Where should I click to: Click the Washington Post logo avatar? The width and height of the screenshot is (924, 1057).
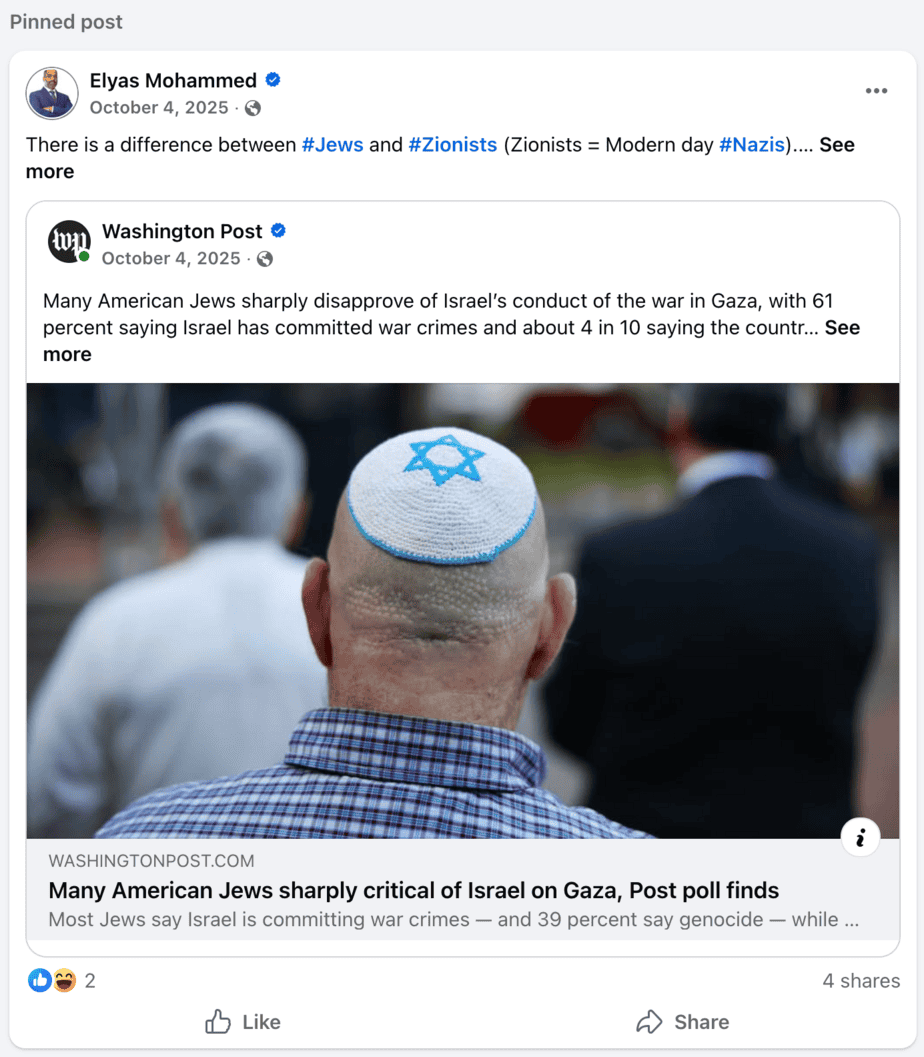(69, 241)
